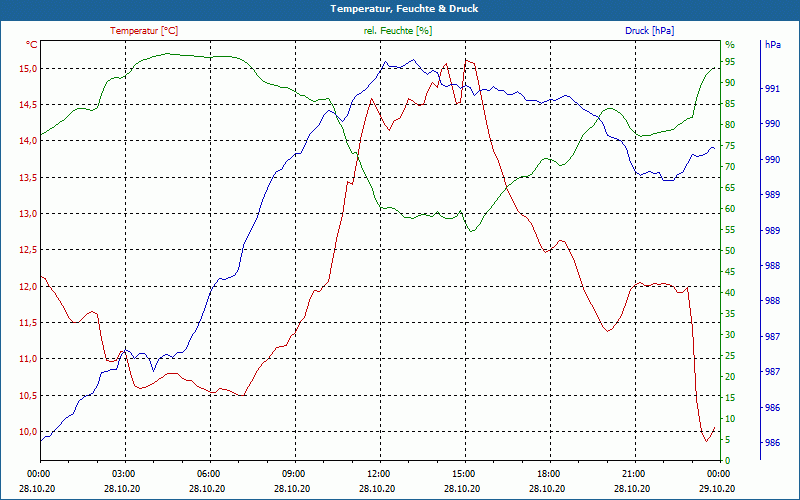Click the green '50' humidity axis value
The image size is (800, 500).
click(730, 251)
